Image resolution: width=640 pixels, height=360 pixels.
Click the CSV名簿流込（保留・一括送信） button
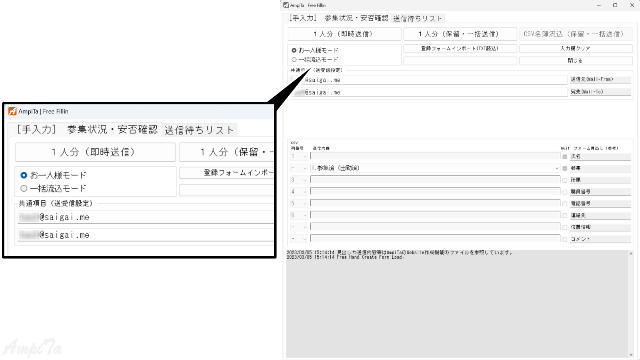[575, 34]
